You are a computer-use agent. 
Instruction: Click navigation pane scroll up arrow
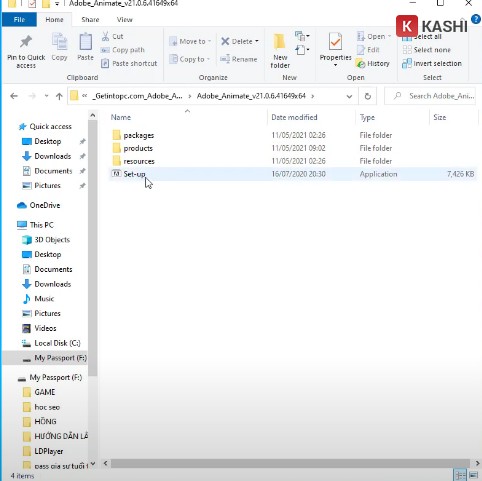(93, 116)
